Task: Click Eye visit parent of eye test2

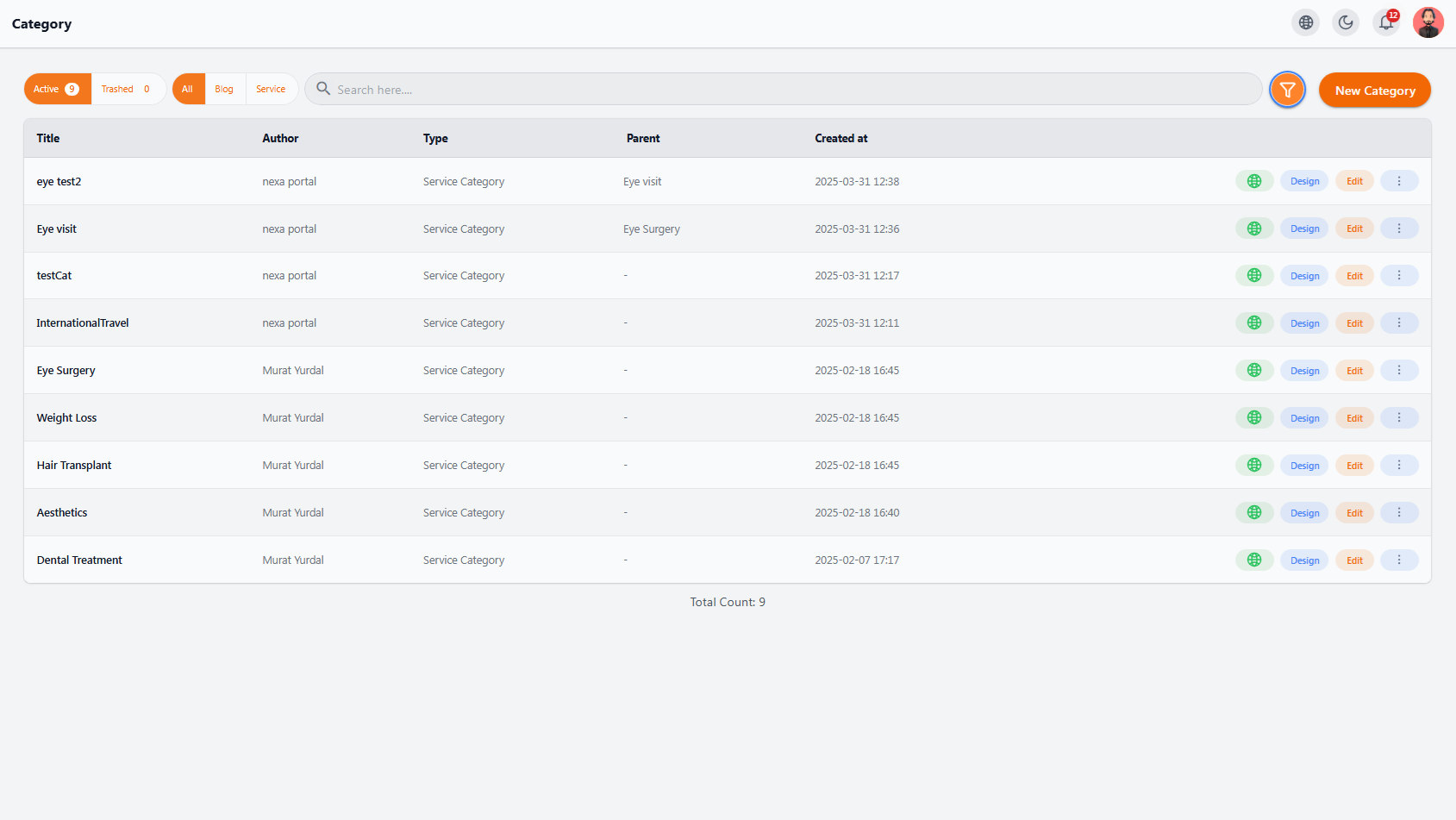Action: click(x=642, y=181)
